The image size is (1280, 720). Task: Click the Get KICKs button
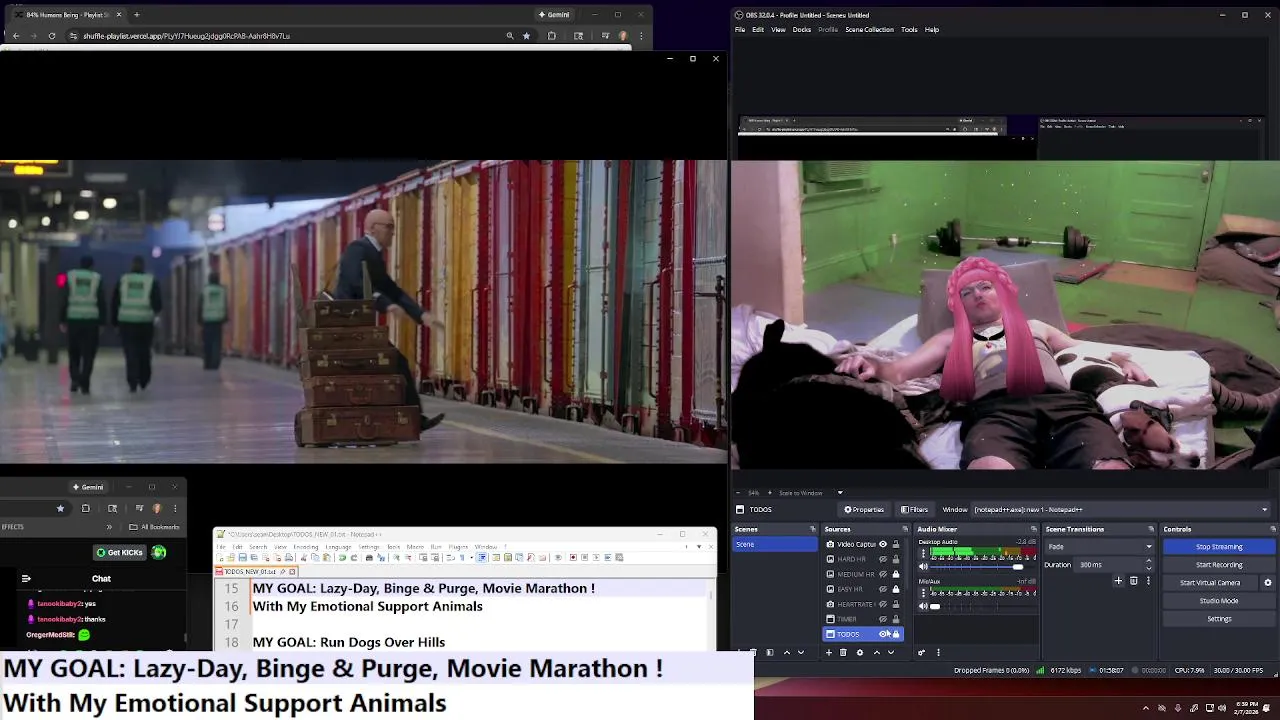pos(119,552)
